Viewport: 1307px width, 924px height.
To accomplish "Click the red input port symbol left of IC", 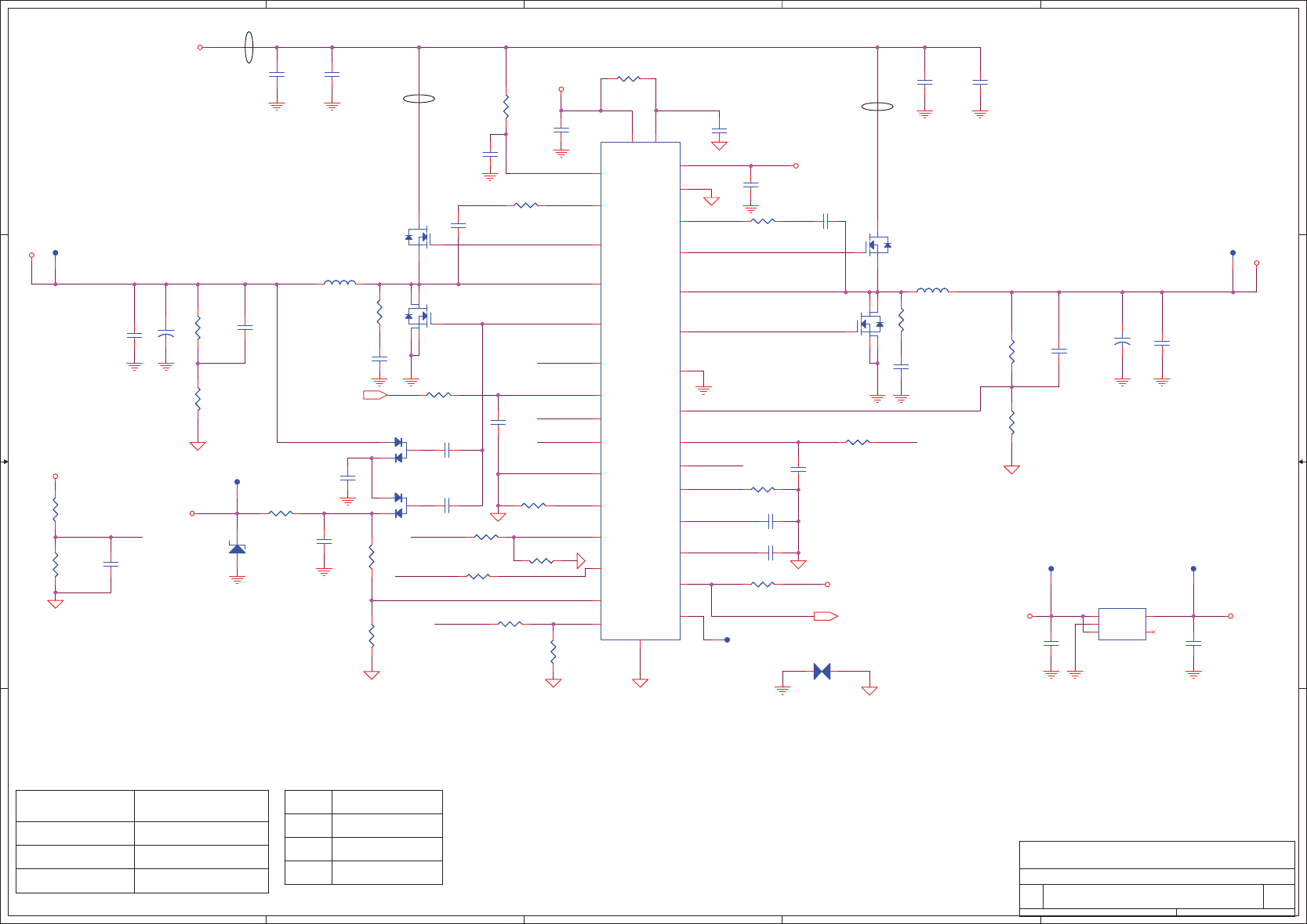I will [x=375, y=395].
